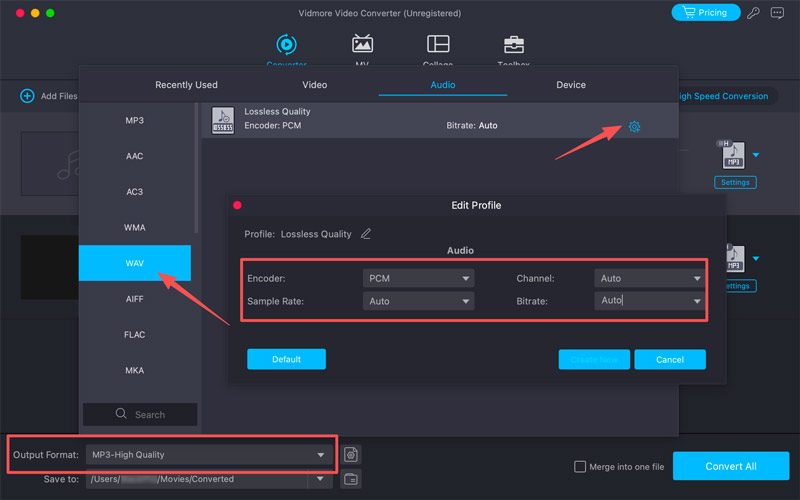Open the folder icon beside Save to
The image size is (800, 500).
click(x=351, y=479)
